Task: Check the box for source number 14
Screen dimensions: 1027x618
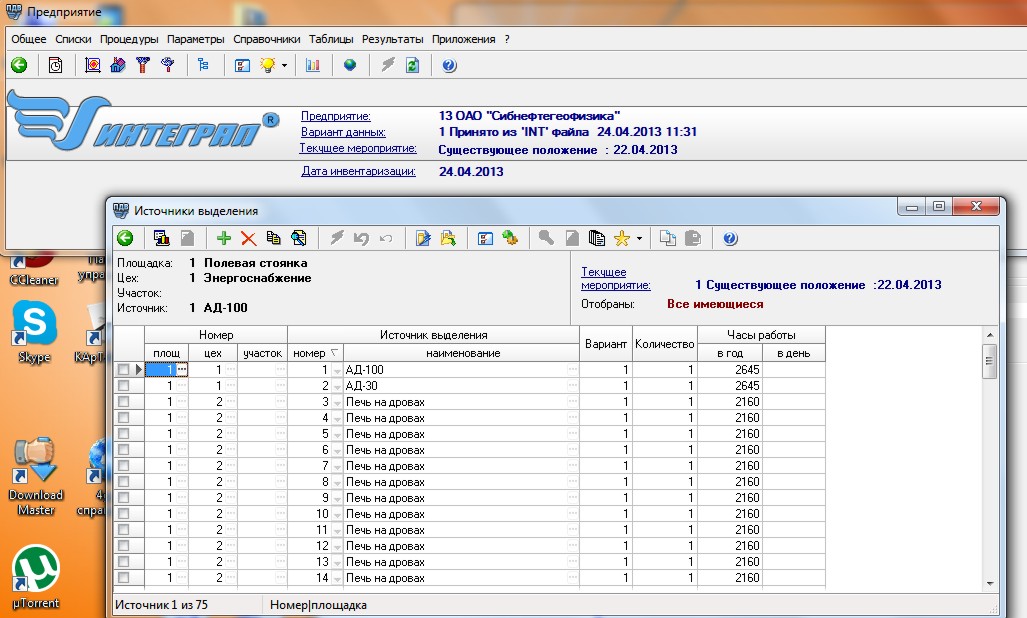Action: pos(124,578)
